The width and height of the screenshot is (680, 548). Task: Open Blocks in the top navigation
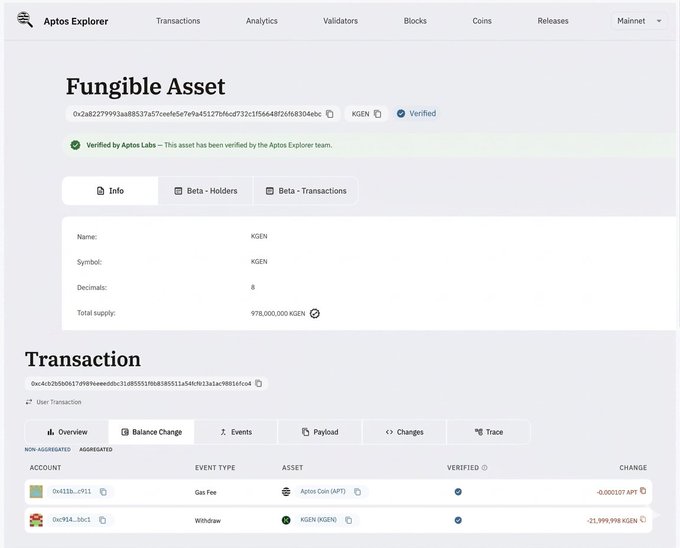point(415,21)
